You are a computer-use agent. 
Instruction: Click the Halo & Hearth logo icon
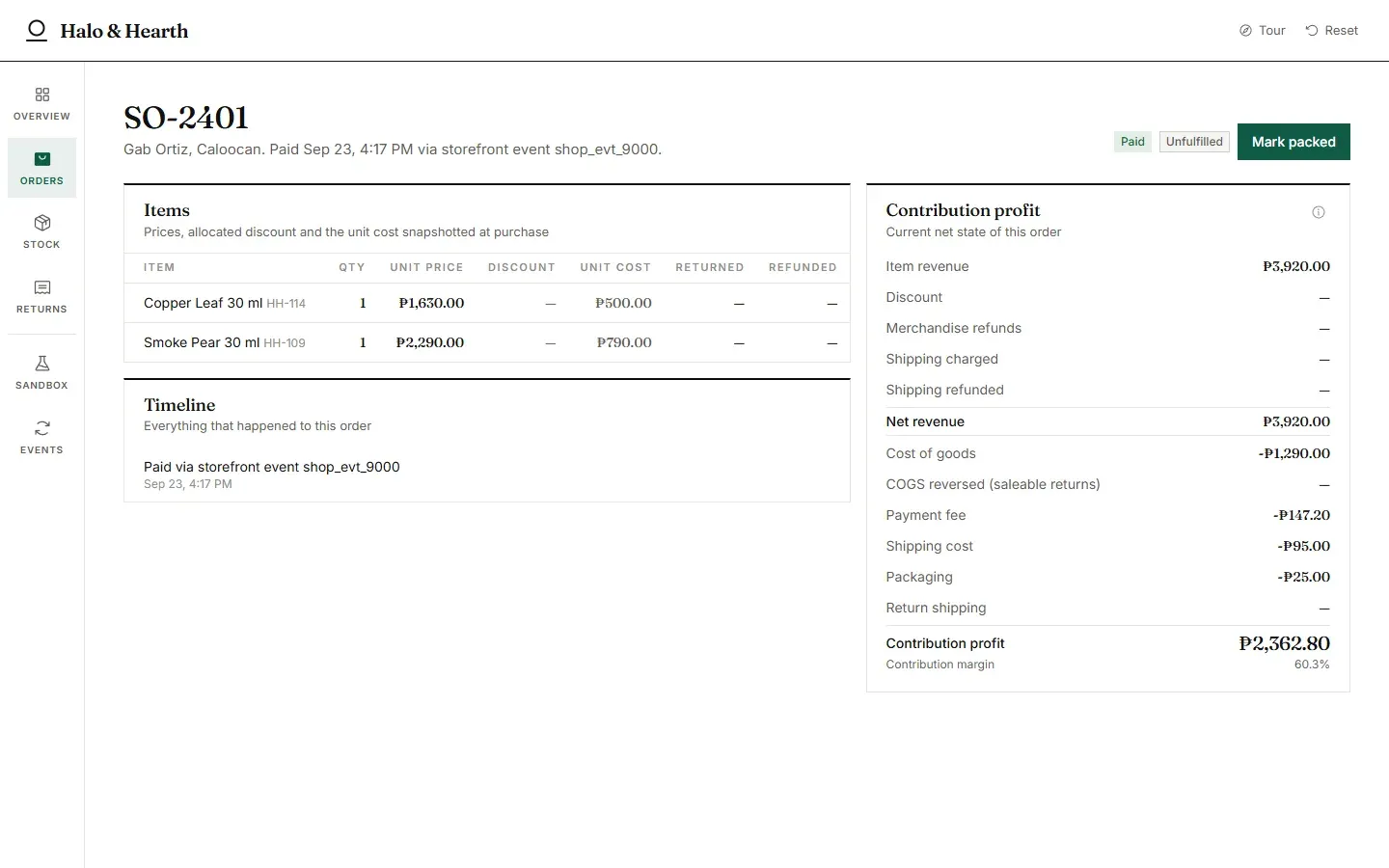point(37,31)
